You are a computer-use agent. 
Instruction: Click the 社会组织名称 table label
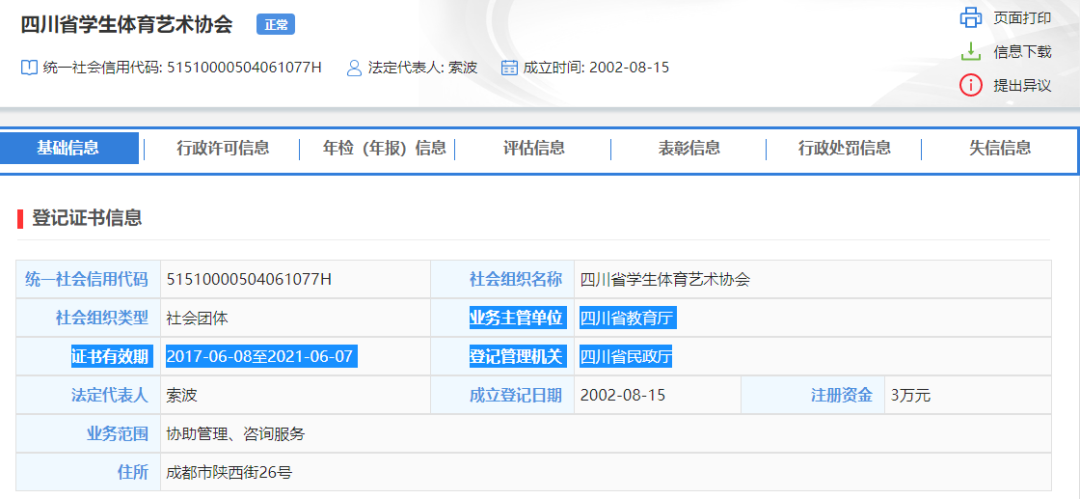pyautogui.click(x=516, y=279)
